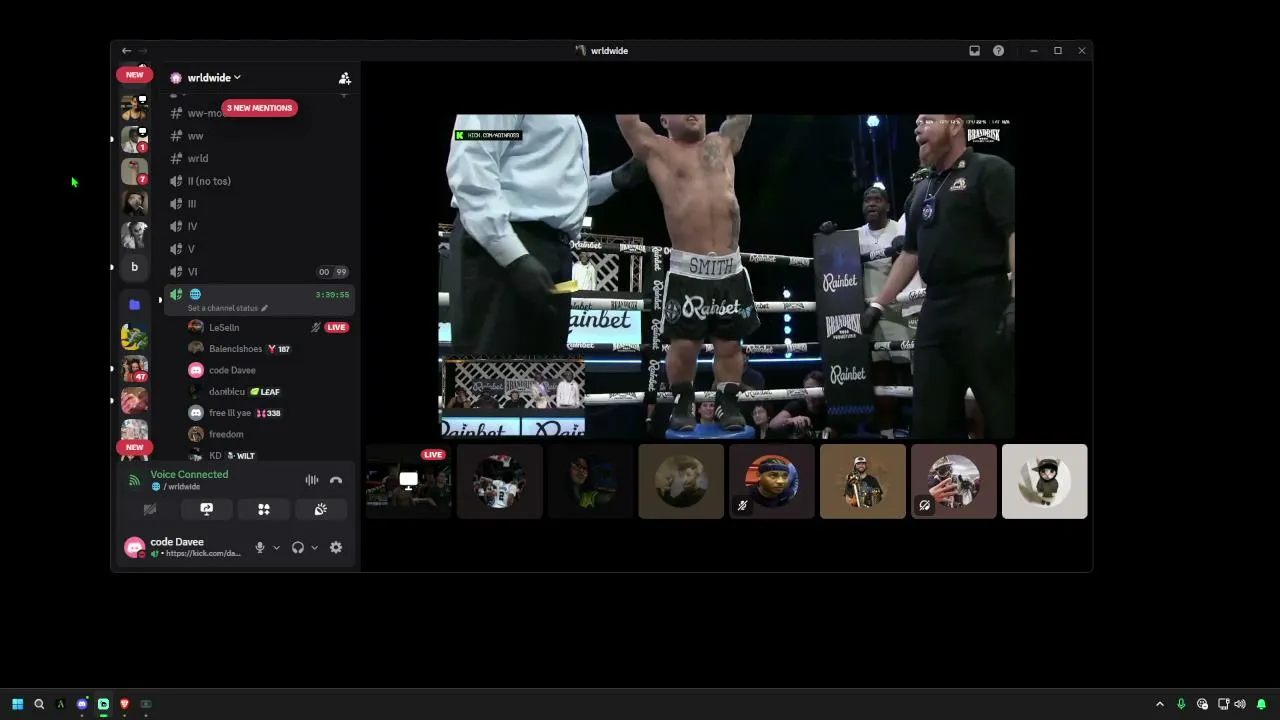This screenshot has width=1280, height=720.
Task: Select the deafened participant tile
Action: click(x=953, y=481)
